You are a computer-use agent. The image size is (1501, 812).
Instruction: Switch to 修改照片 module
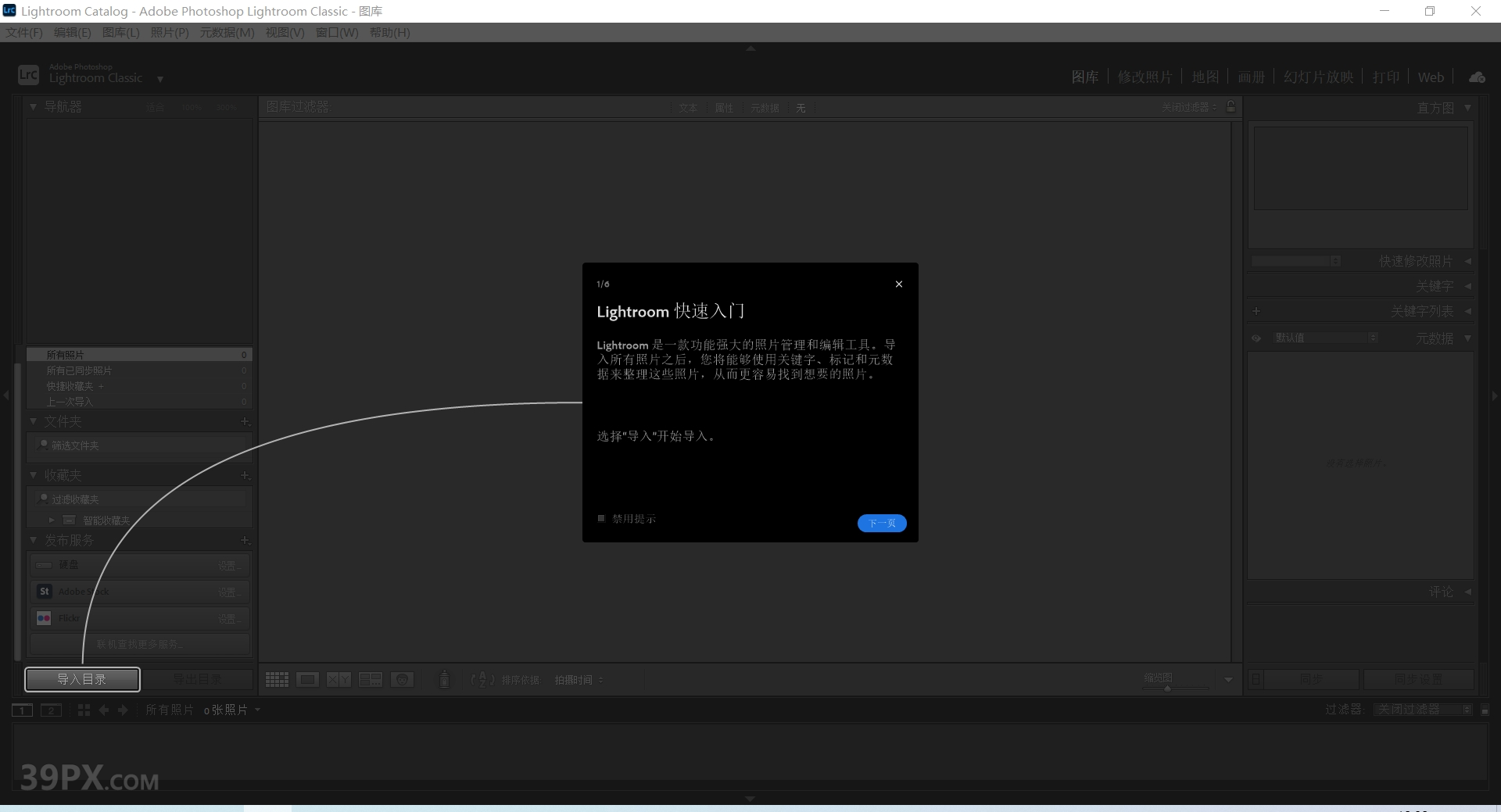point(1145,77)
